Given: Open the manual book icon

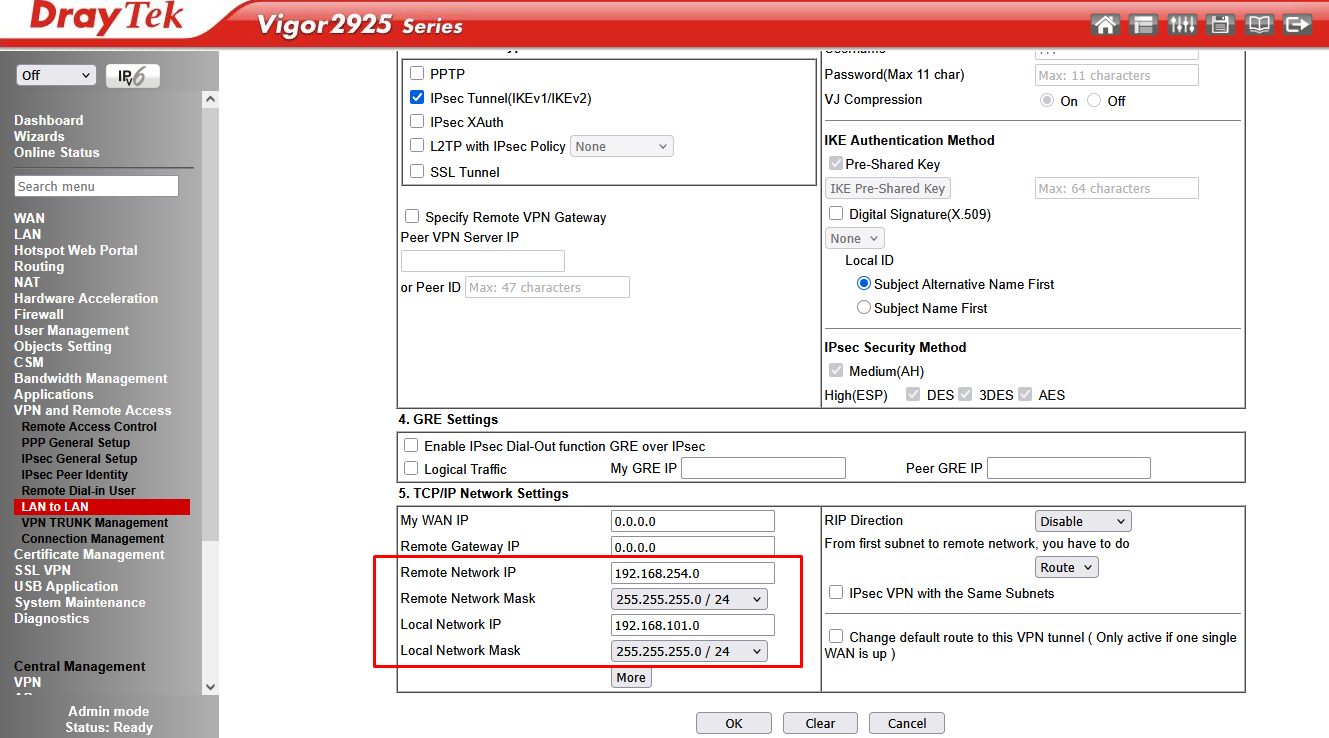Looking at the screenshot, I should click(x=1259, y=25).
